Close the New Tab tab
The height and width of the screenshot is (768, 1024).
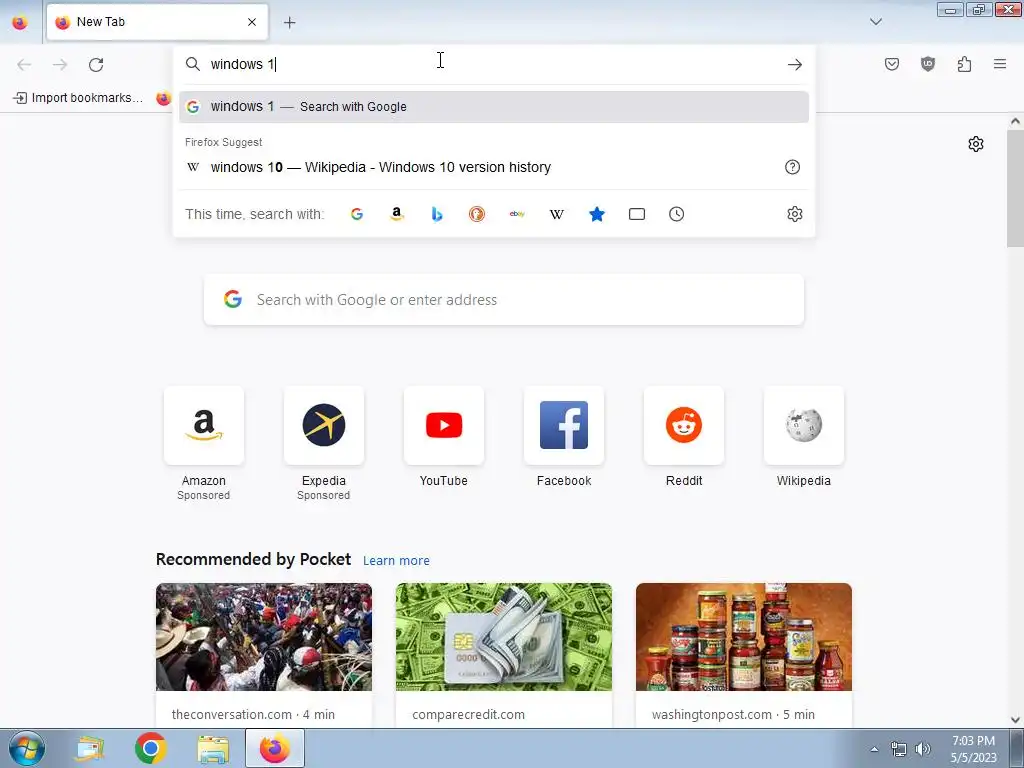(252, 22)
